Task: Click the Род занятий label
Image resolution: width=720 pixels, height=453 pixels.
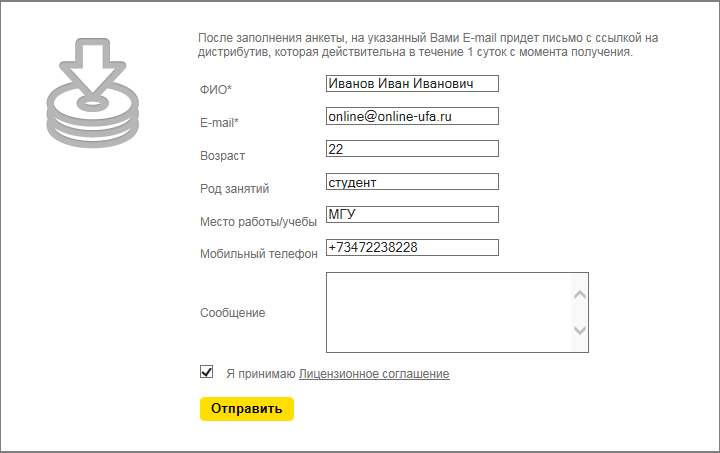Action: (234, 189)
